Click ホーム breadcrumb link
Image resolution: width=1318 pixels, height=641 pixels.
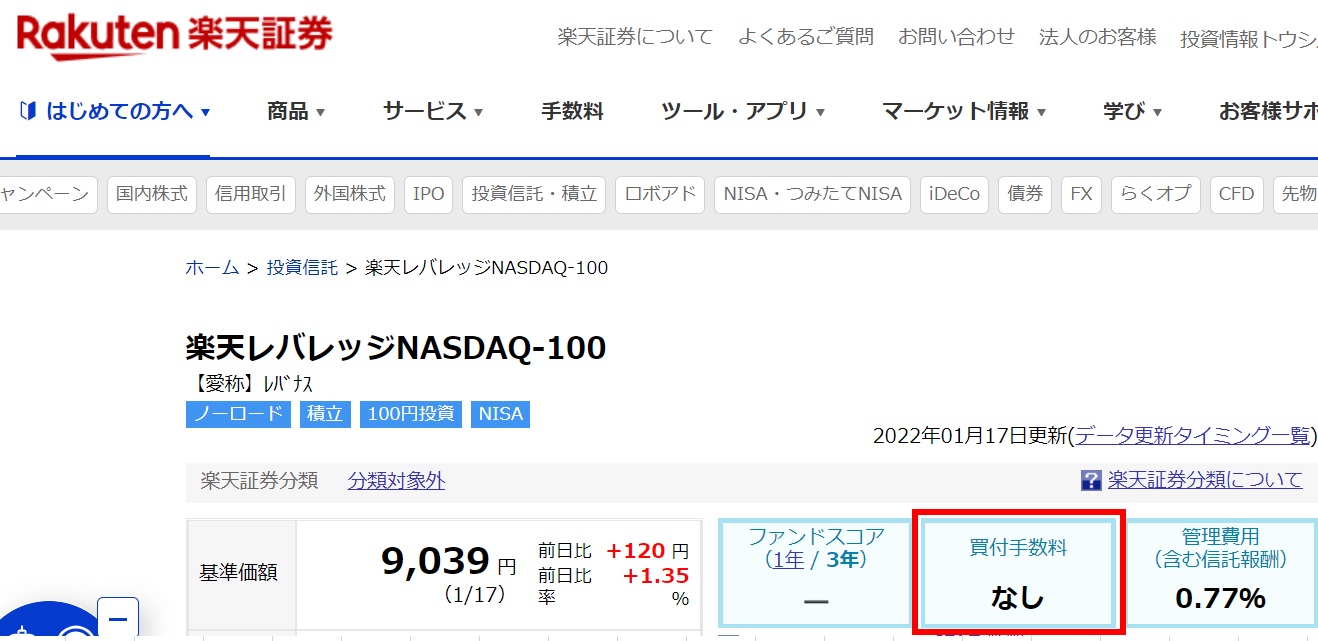[212, 268]
